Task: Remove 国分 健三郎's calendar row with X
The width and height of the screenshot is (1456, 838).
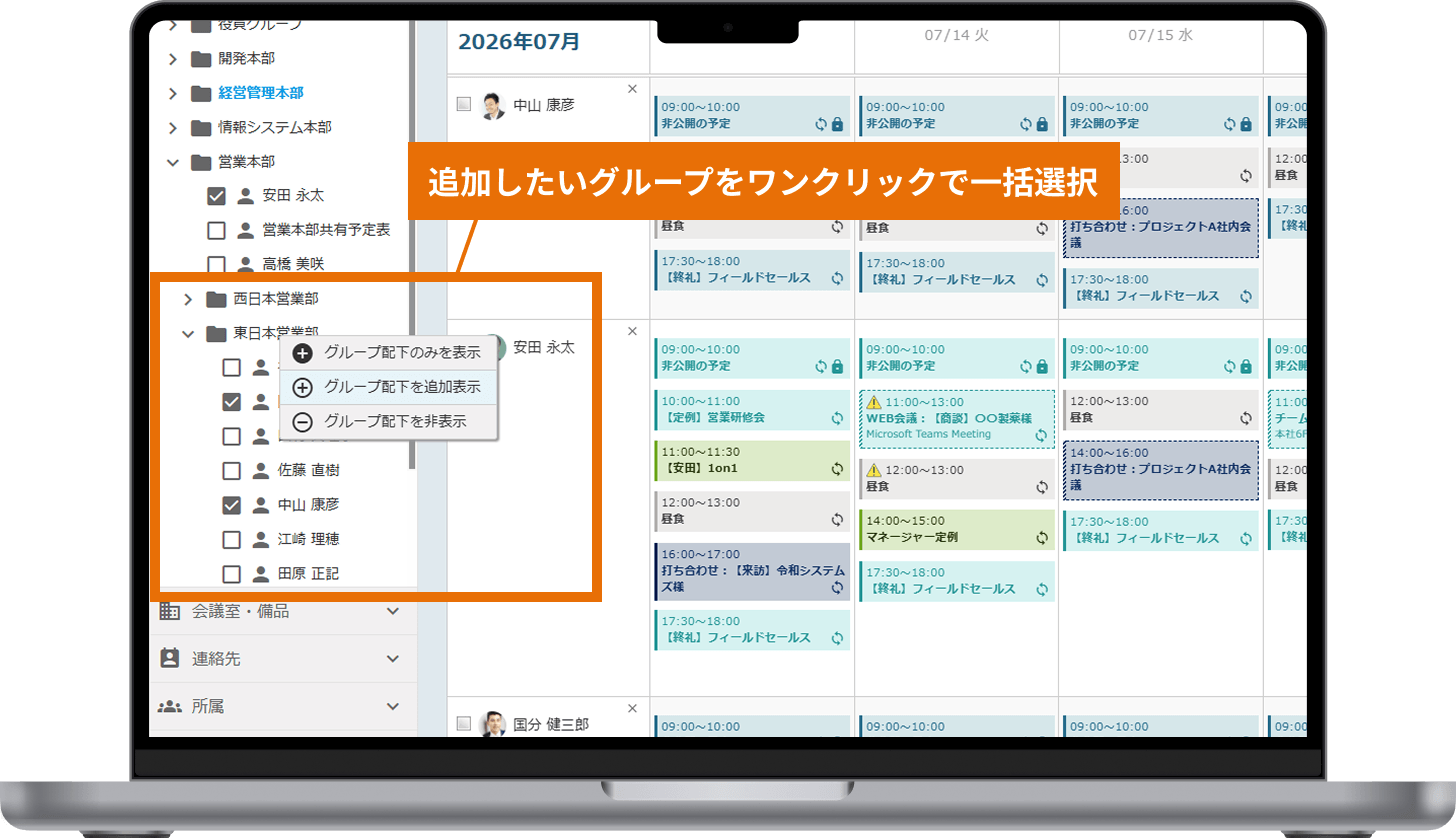Action: click(x=632, y=708)
